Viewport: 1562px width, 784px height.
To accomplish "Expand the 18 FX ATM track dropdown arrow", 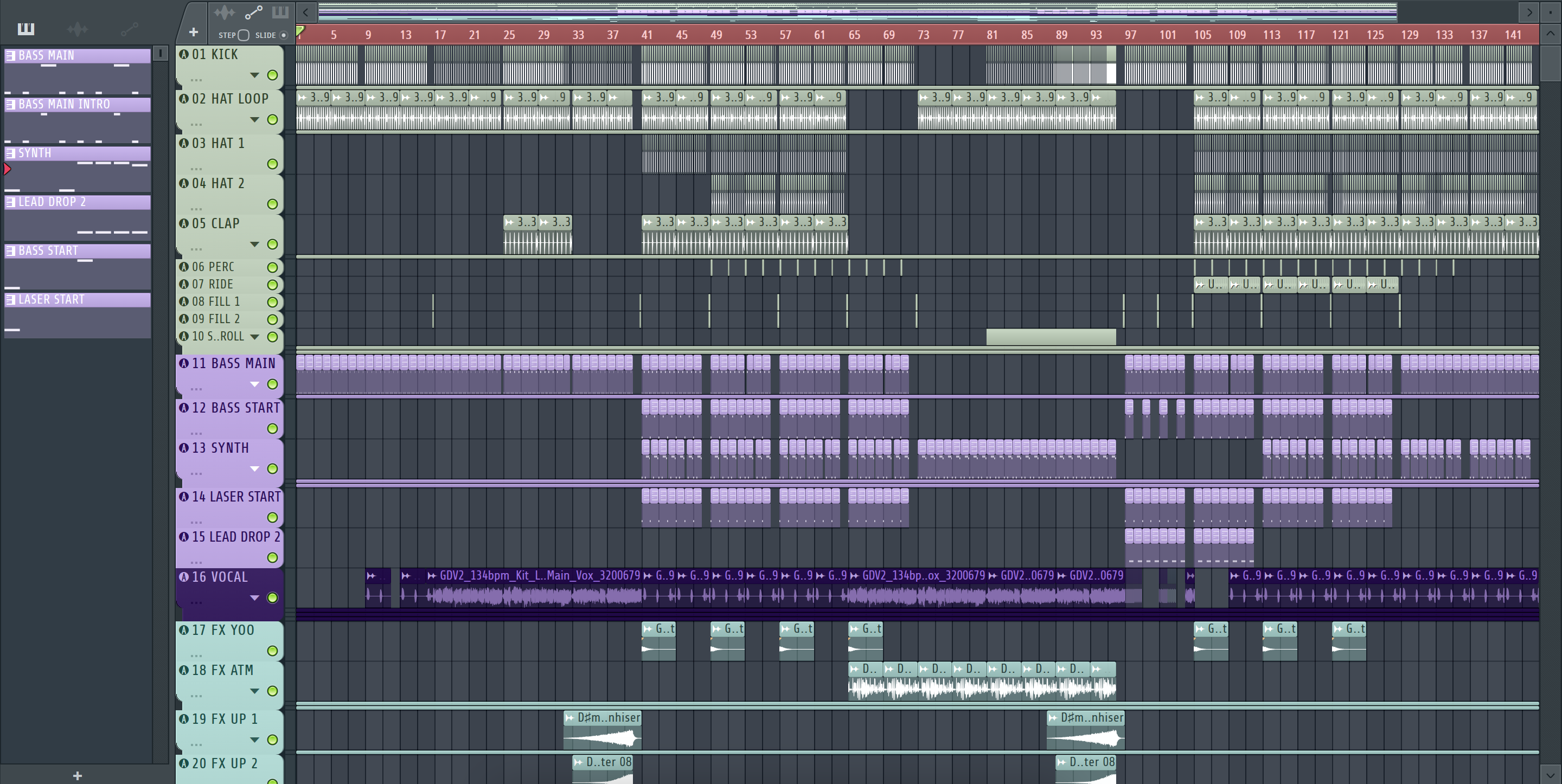I will click(x=255, y=691).
